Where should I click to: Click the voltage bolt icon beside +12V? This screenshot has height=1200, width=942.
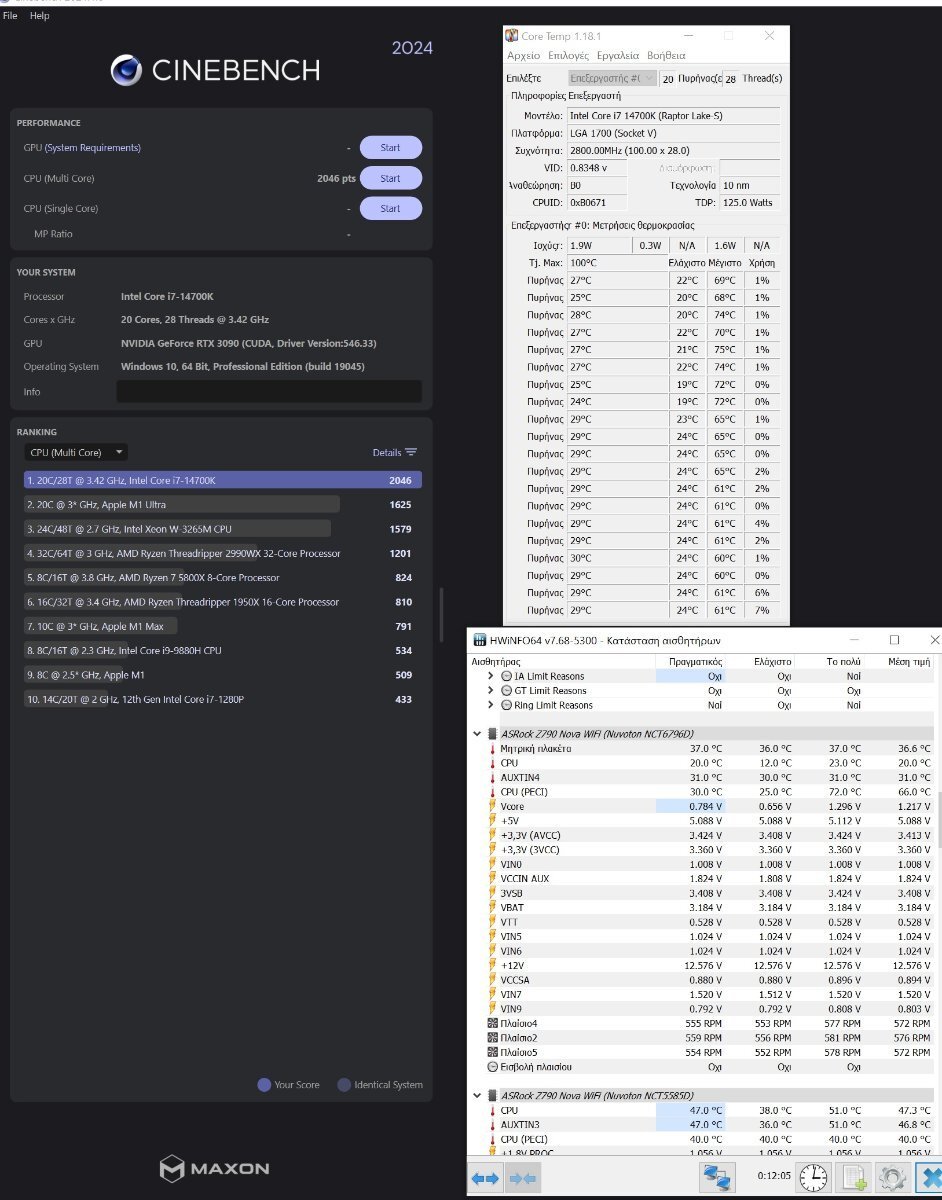(x=492, y=965)
